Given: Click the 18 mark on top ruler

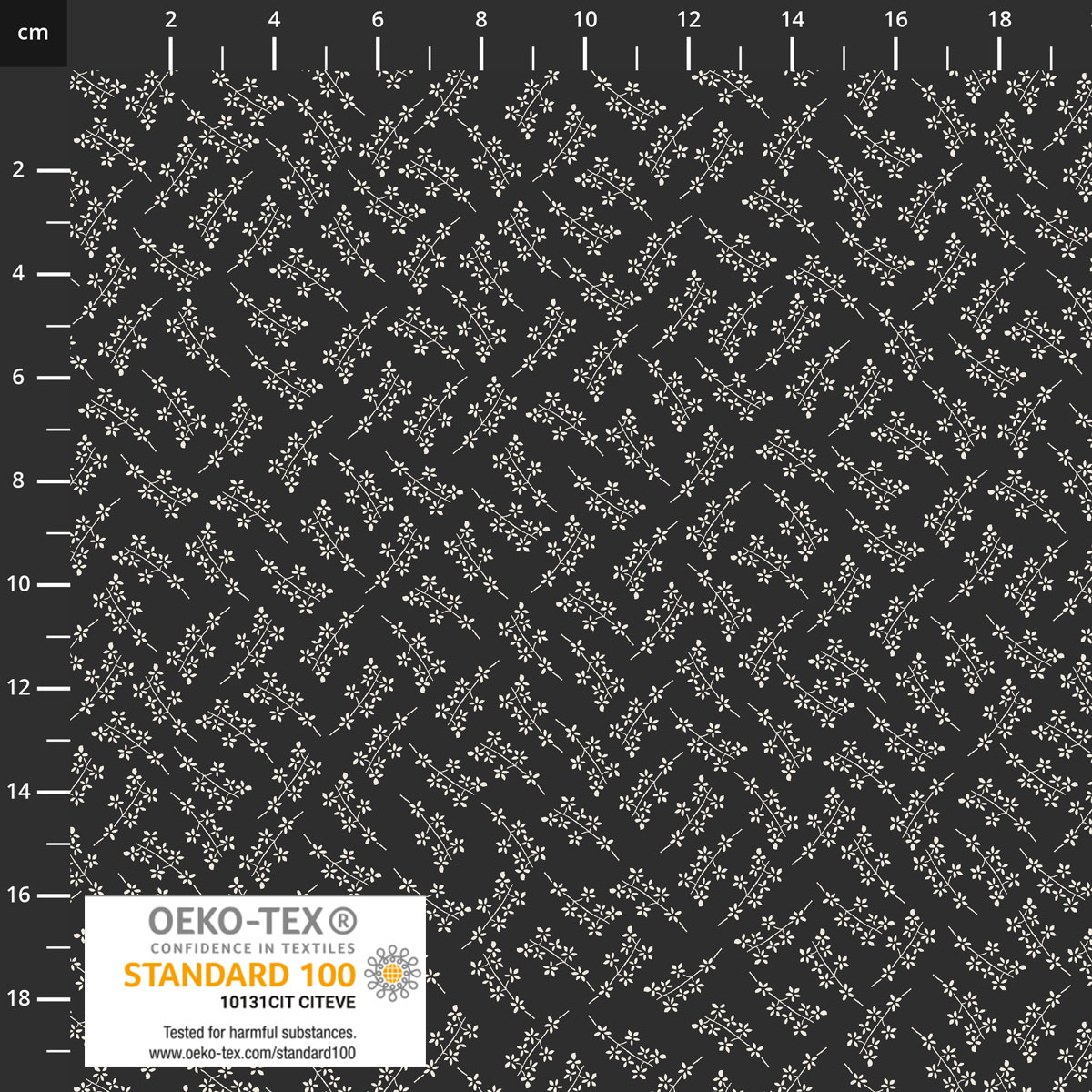Looking at the screenshot, I should (x=999, y=20).
